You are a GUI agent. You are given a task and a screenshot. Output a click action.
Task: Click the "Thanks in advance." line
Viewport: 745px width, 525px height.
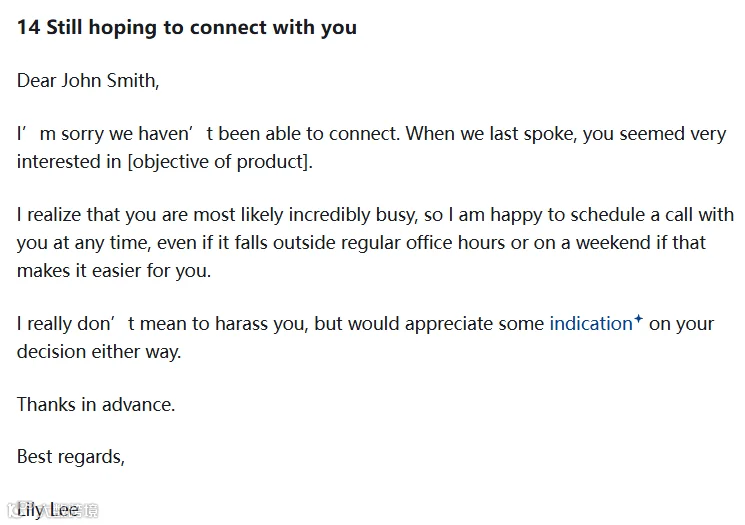point(96,405)
